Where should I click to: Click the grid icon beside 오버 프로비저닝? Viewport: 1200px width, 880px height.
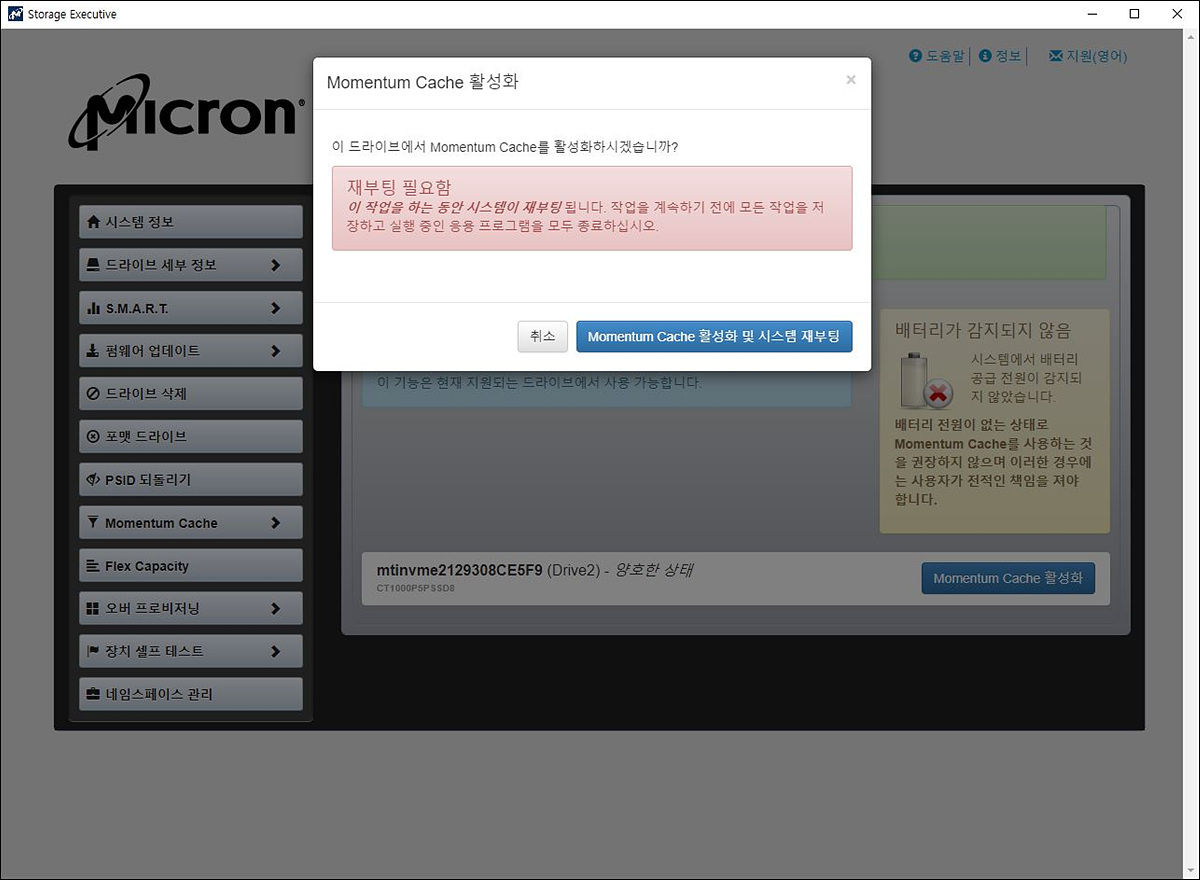coord(94,608)
